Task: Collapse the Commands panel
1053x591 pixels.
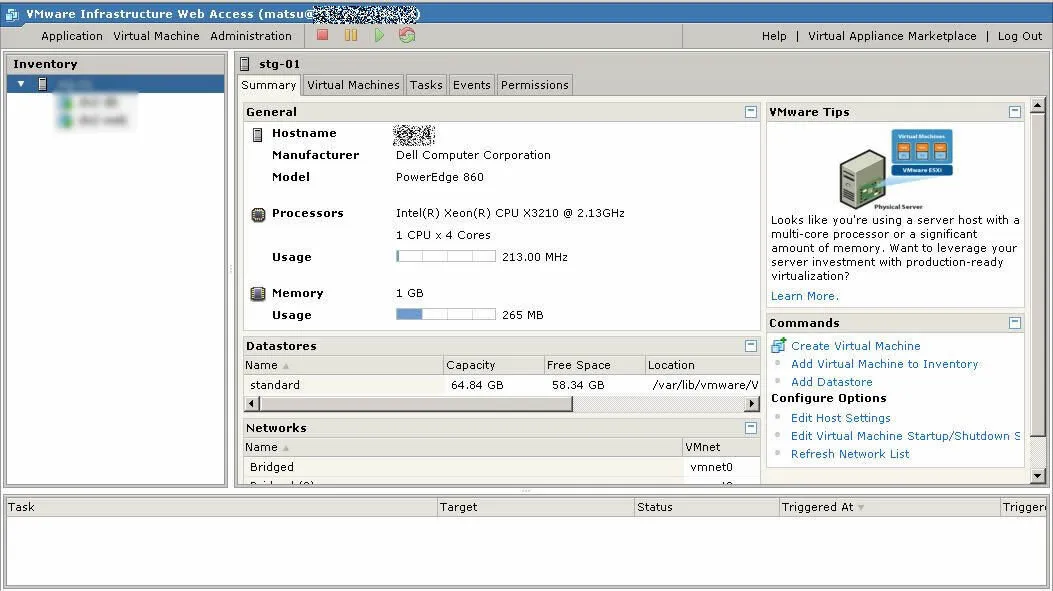Action: coord(1015,323)
